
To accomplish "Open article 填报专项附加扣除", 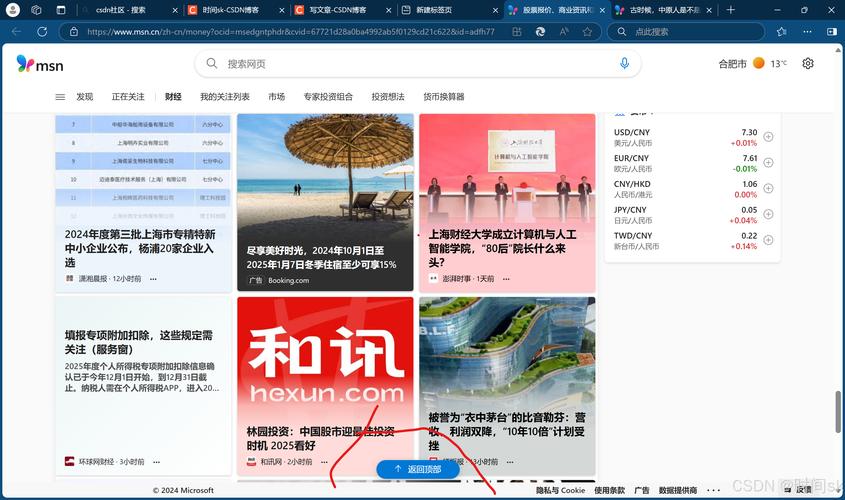I will pyautogui.click(x=138, y=342).
